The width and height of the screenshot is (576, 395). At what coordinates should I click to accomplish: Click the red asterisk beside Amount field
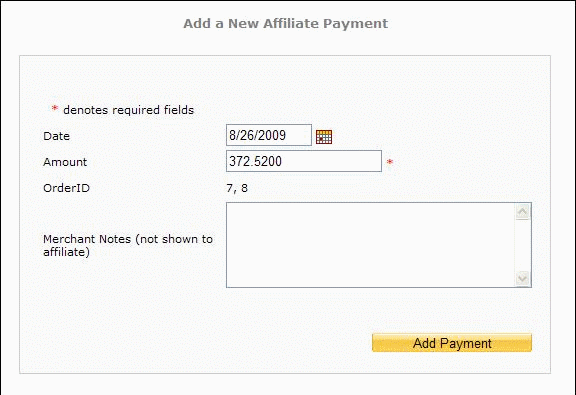[390, 162]
